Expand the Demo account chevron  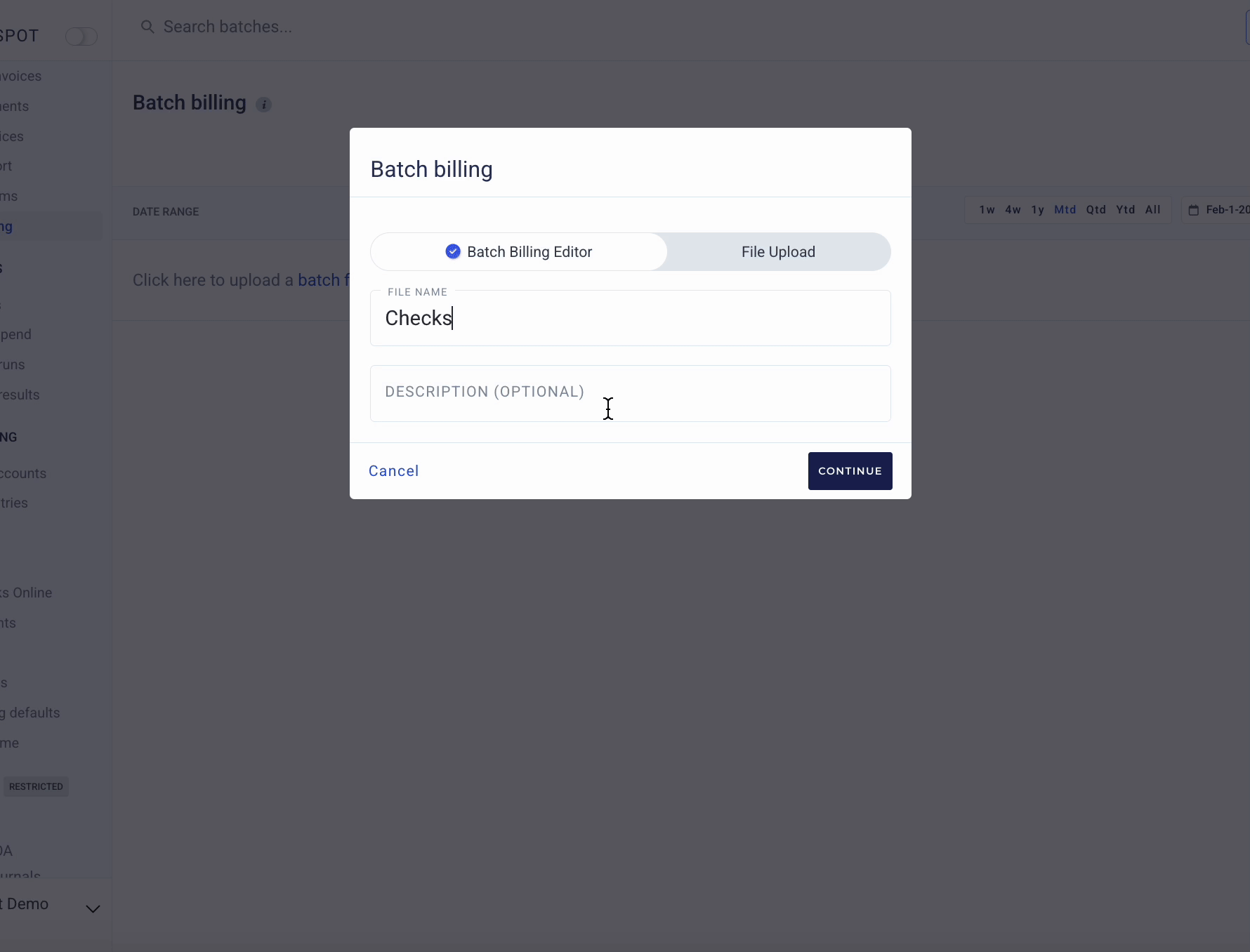coord(93,908)
